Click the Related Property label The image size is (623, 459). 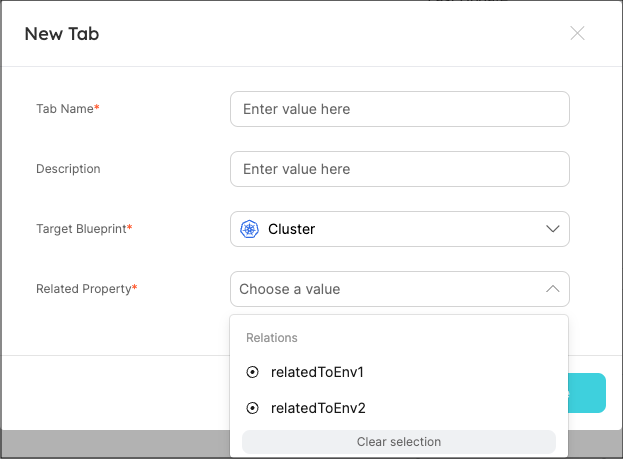[87, 289]
